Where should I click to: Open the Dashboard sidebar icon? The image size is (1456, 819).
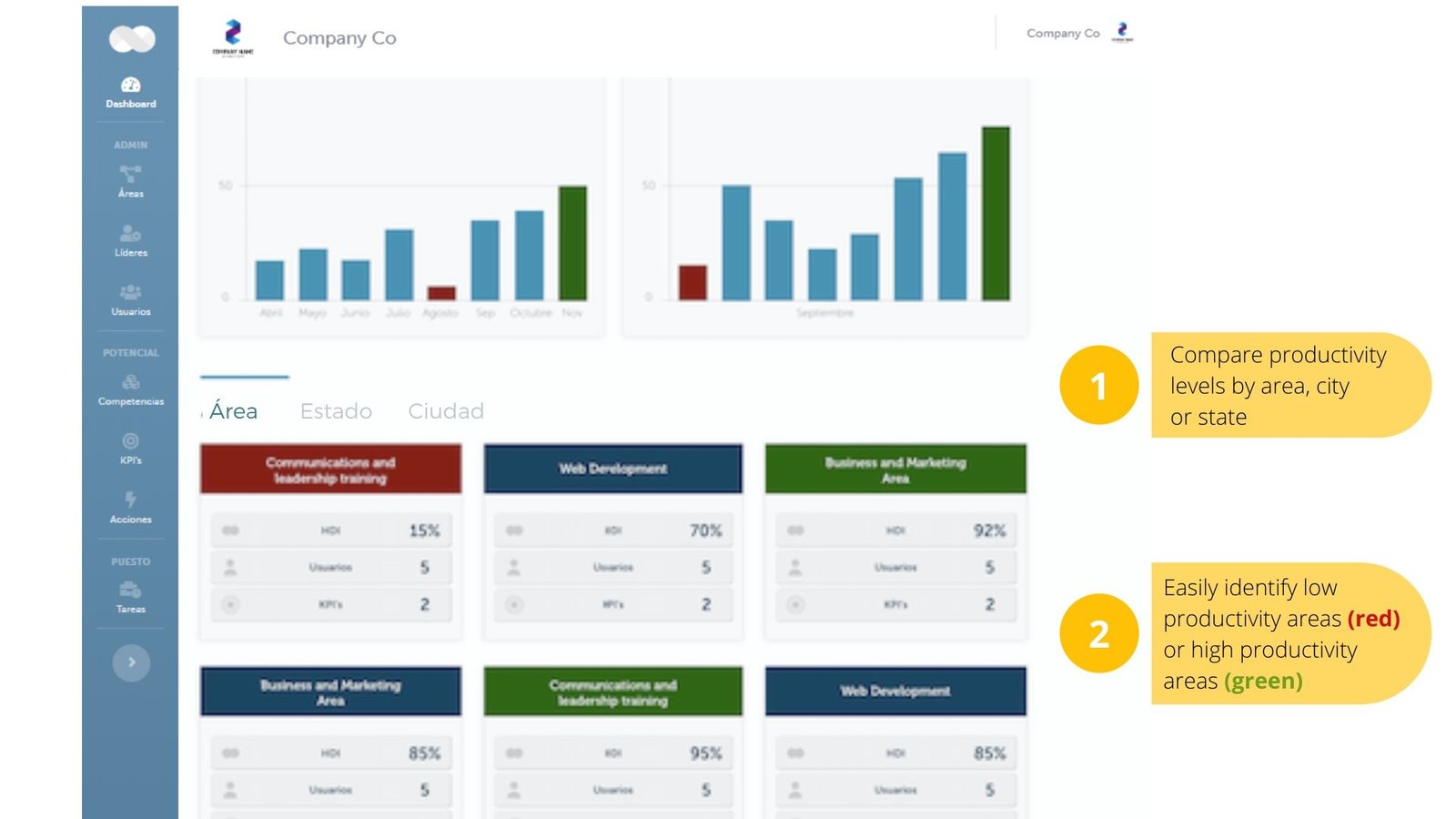[131, 85]
